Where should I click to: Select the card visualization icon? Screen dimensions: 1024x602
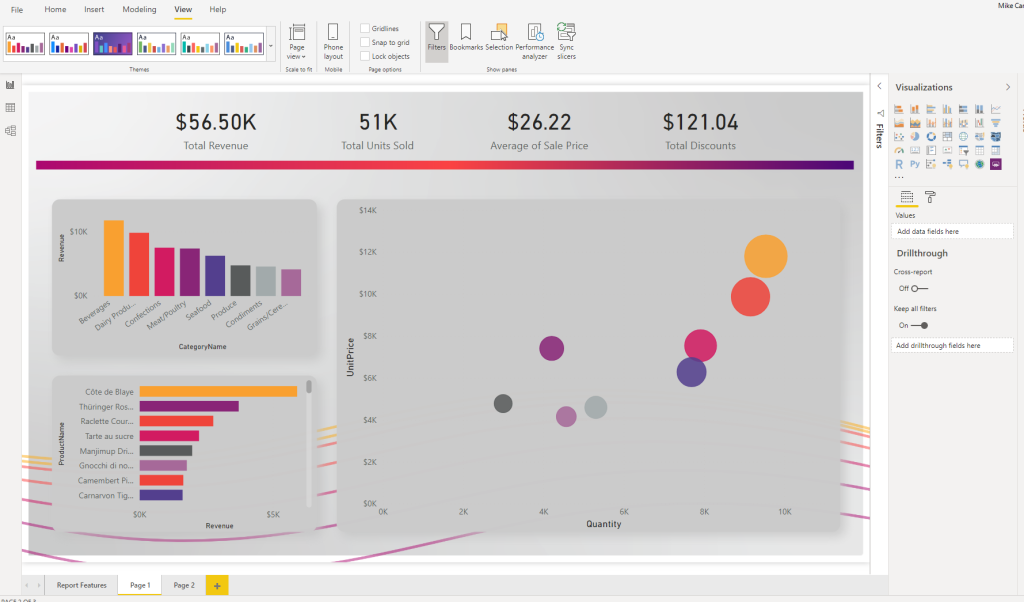(x=915, y=150)
